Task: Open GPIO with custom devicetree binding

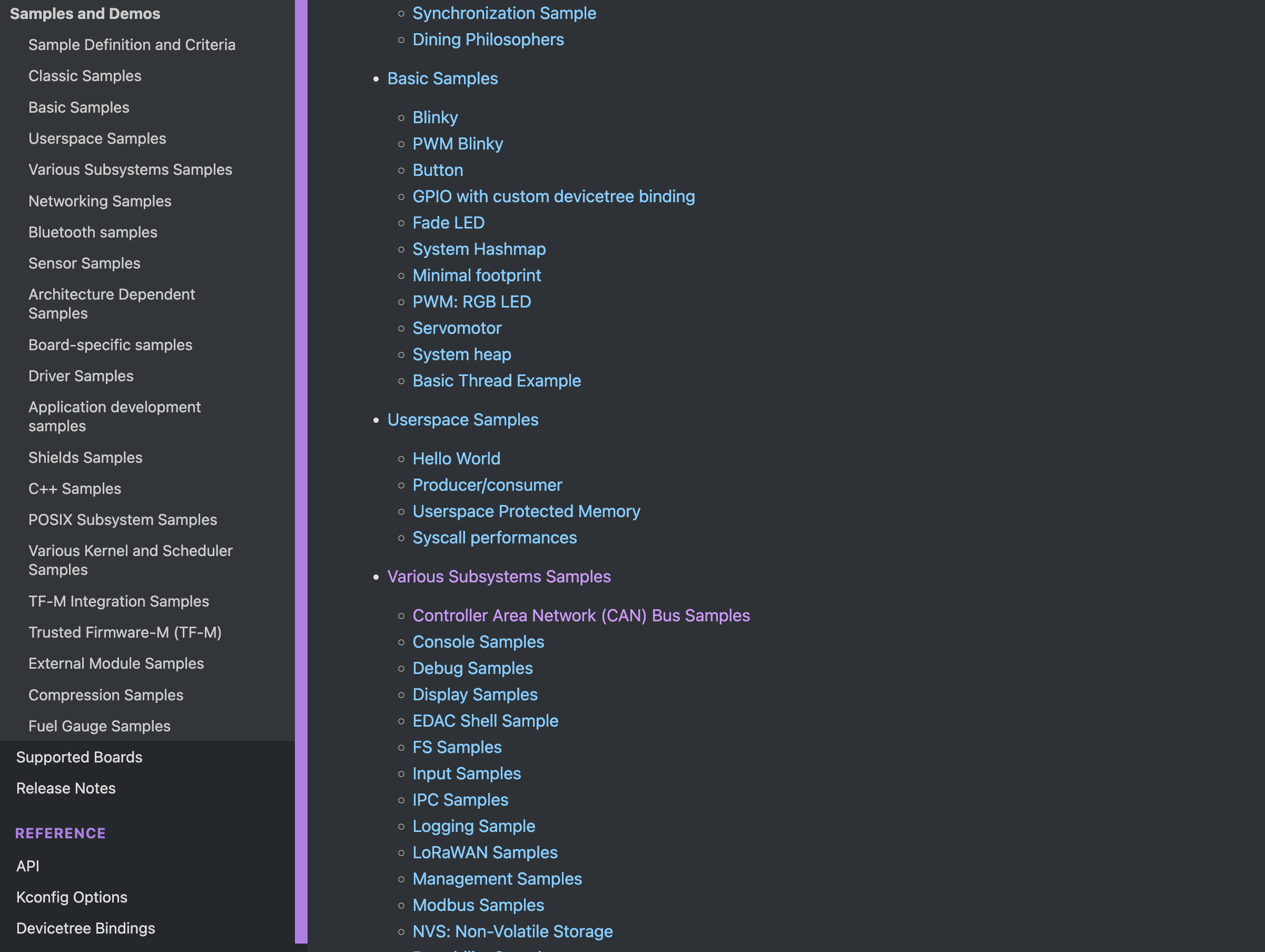Action: tap(553, 197)
